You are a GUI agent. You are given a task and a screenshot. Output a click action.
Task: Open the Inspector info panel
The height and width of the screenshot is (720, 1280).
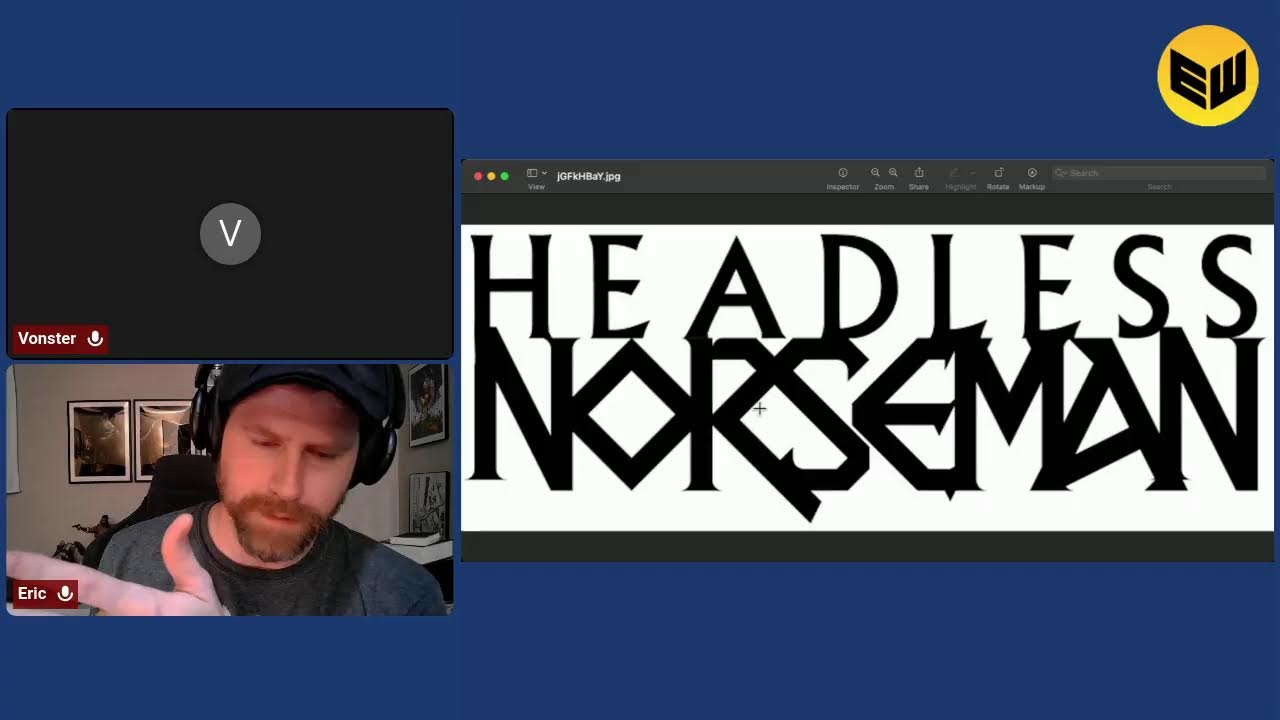pos(842,173)
